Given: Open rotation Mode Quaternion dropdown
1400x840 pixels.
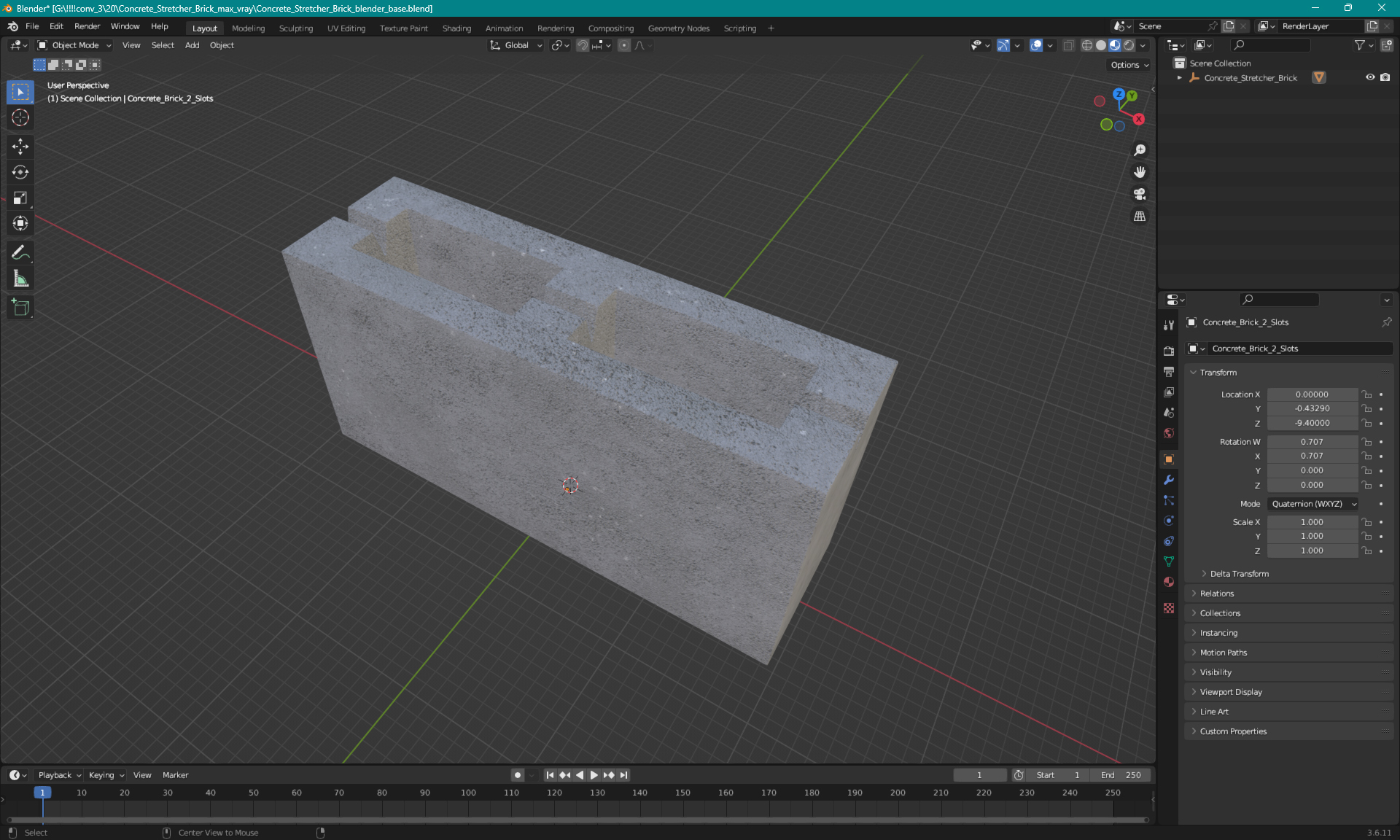Looking at the screenshot, I should 1314,504.
